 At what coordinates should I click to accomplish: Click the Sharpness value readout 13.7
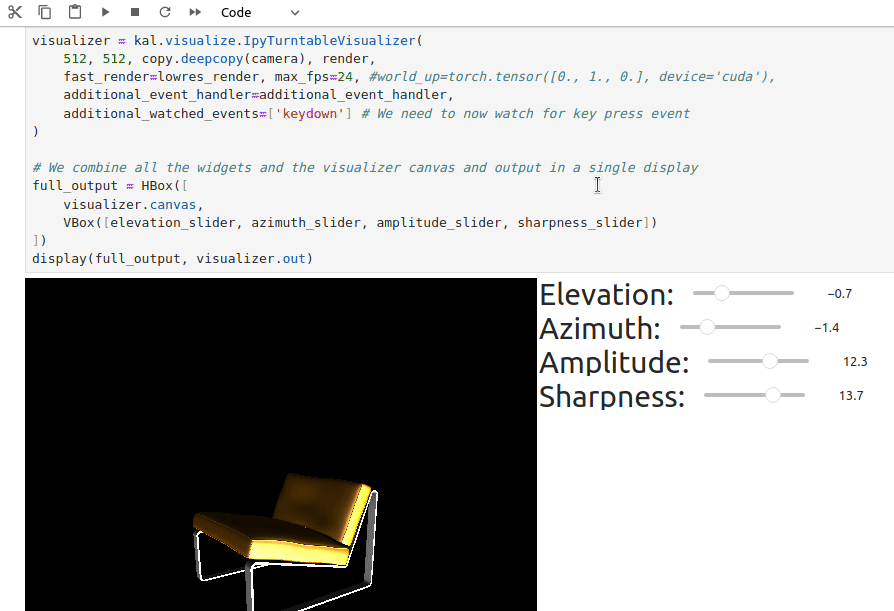click(x=851, y=396)
